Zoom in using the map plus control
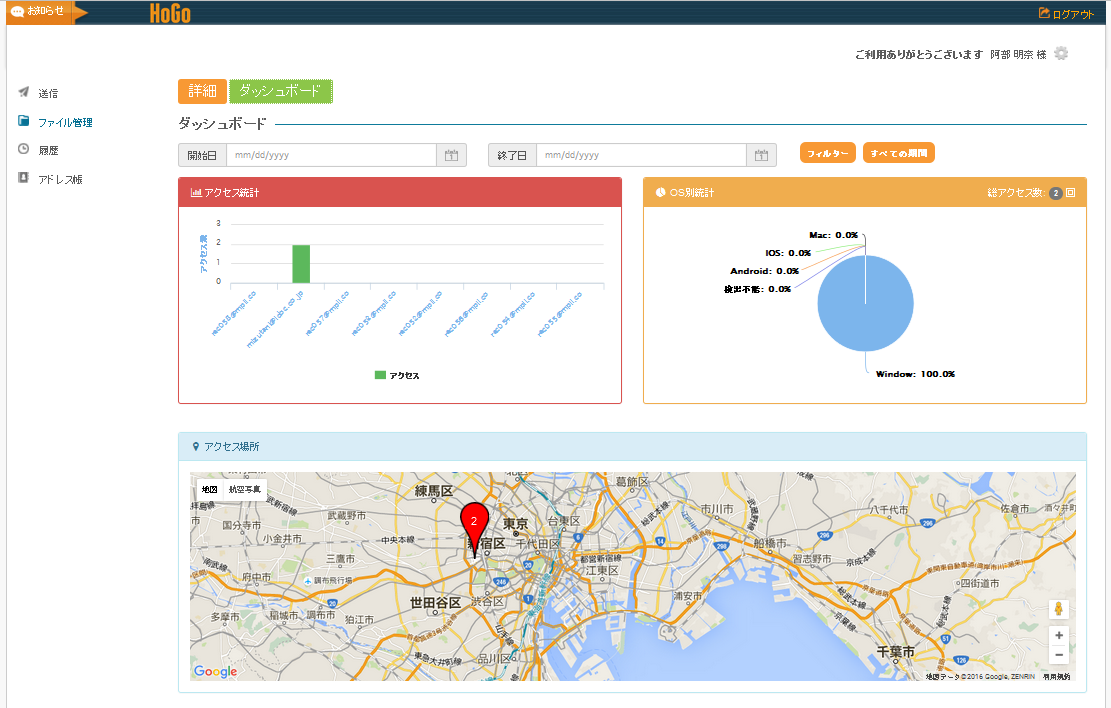The width and height of the screenshot is (1111, 708). click(1058, 635)
